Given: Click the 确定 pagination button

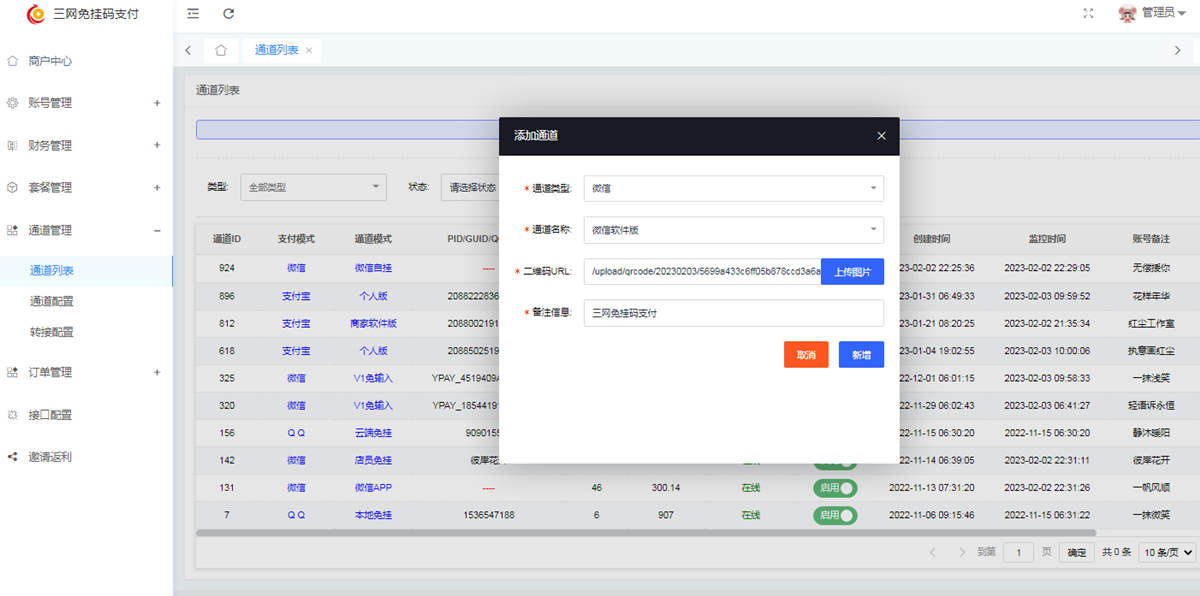Looking at the screenshot, I should point(1076,552).
